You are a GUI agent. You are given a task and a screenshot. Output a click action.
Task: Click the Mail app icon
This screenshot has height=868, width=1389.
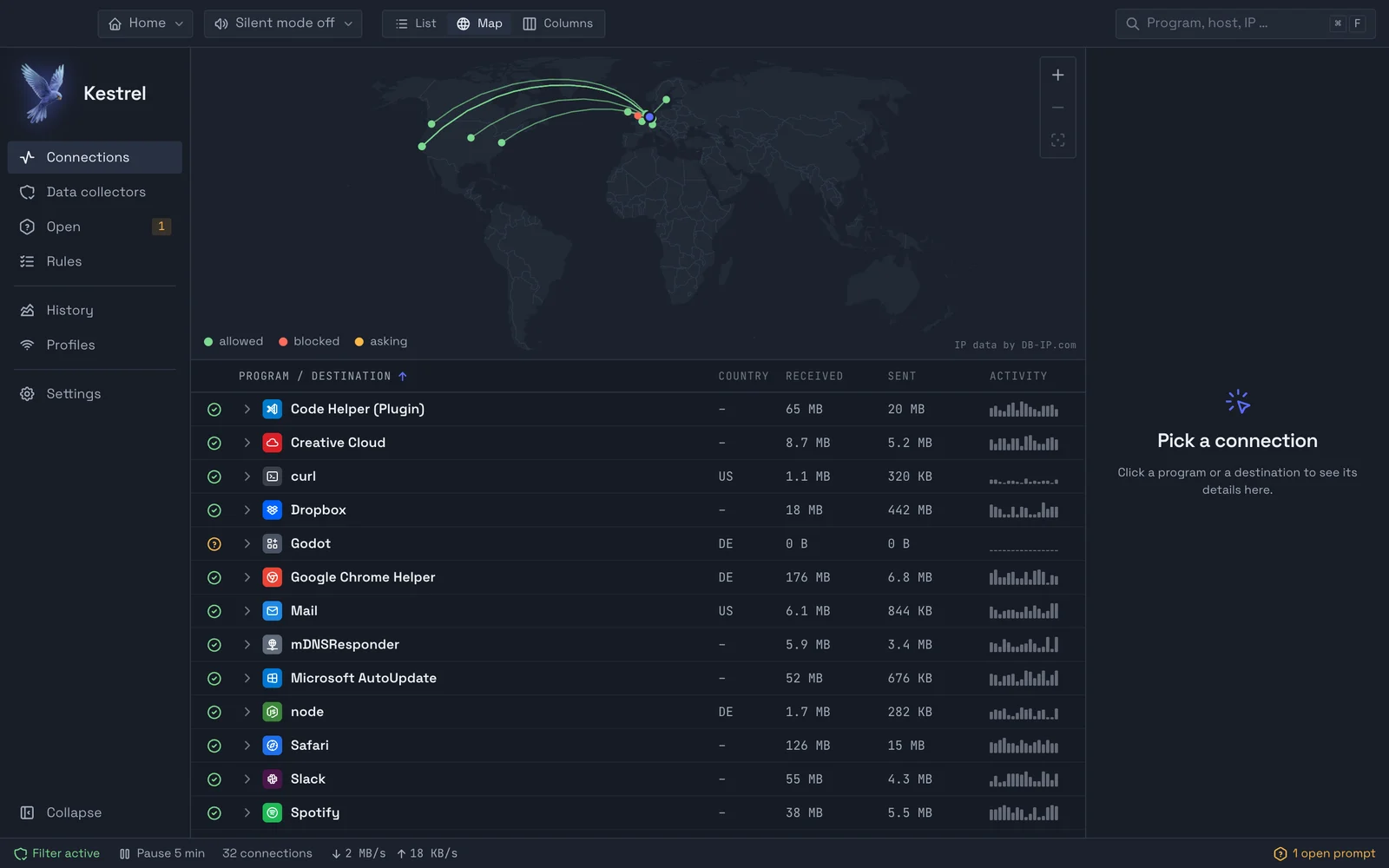tap(273, 611)
